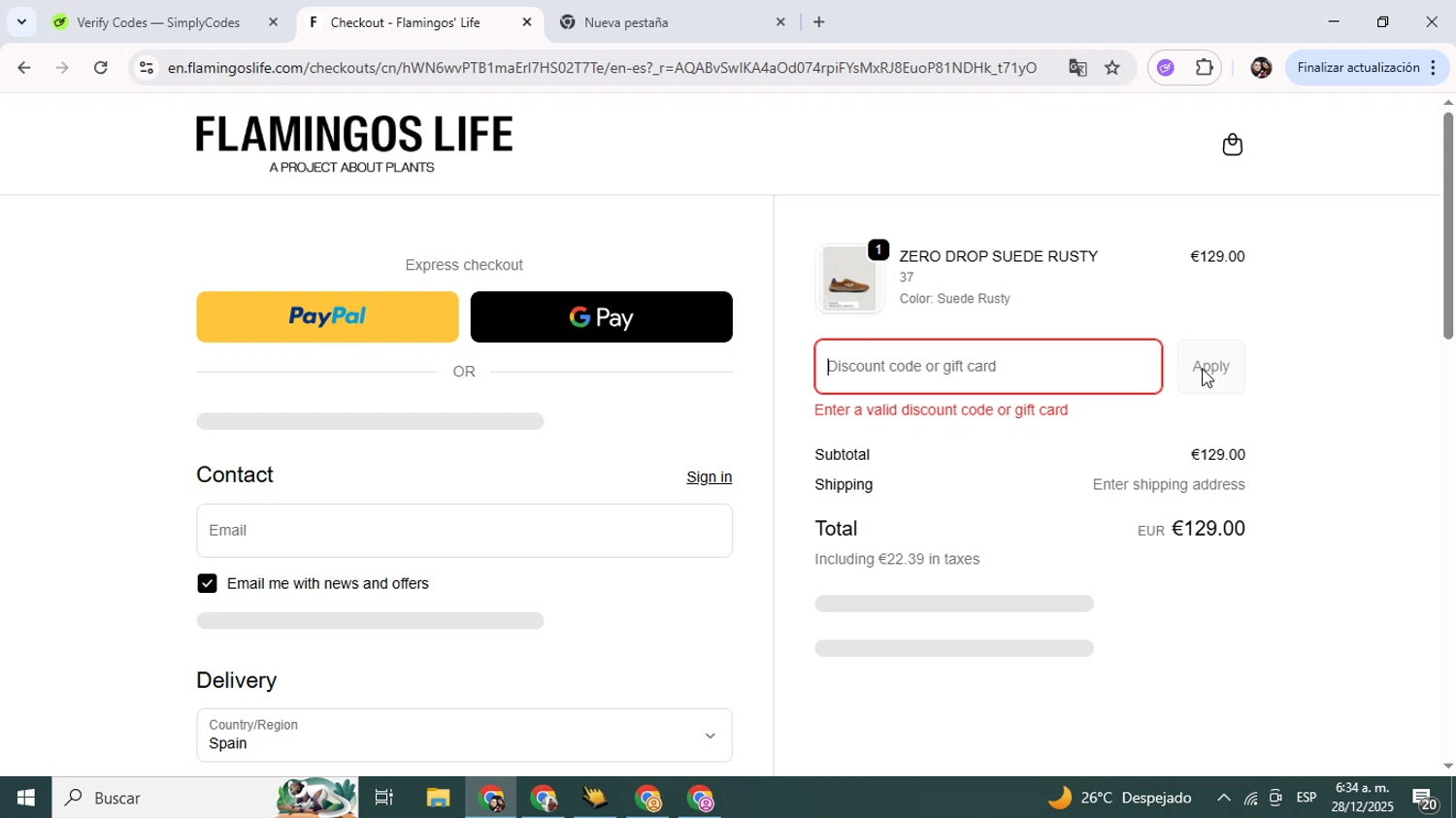Click the weather 26°C Despejado widget

pos(1119,798)
